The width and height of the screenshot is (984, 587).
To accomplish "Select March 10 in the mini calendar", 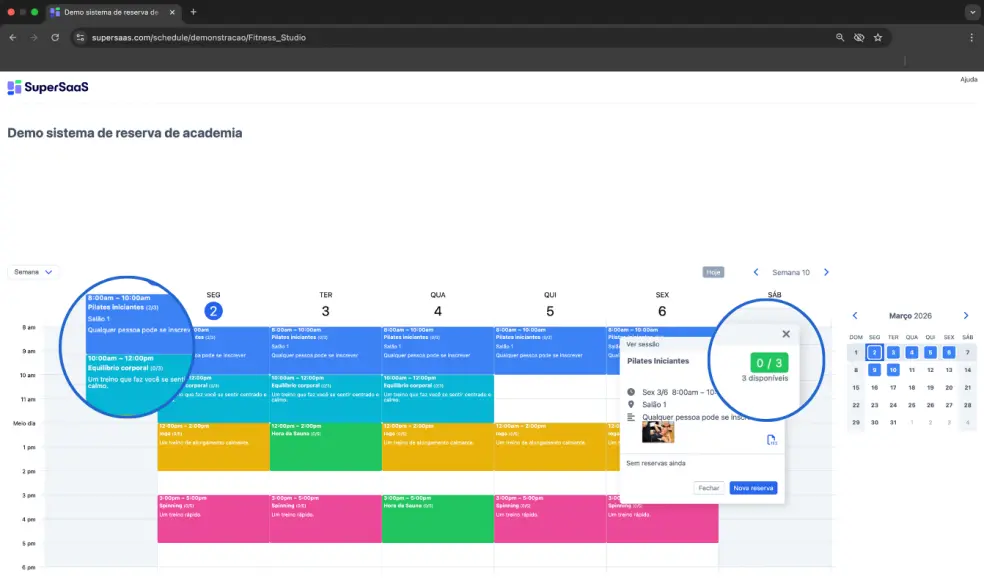I will point(893,369).
